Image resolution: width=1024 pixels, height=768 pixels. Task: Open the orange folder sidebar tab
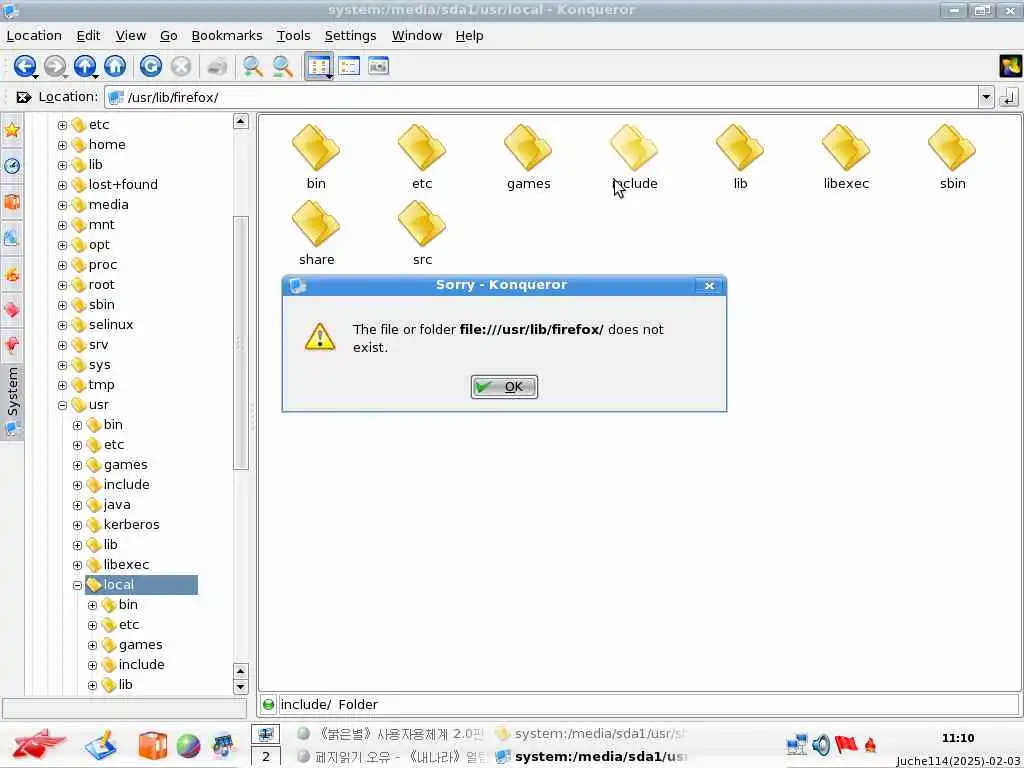pos(12,202)
